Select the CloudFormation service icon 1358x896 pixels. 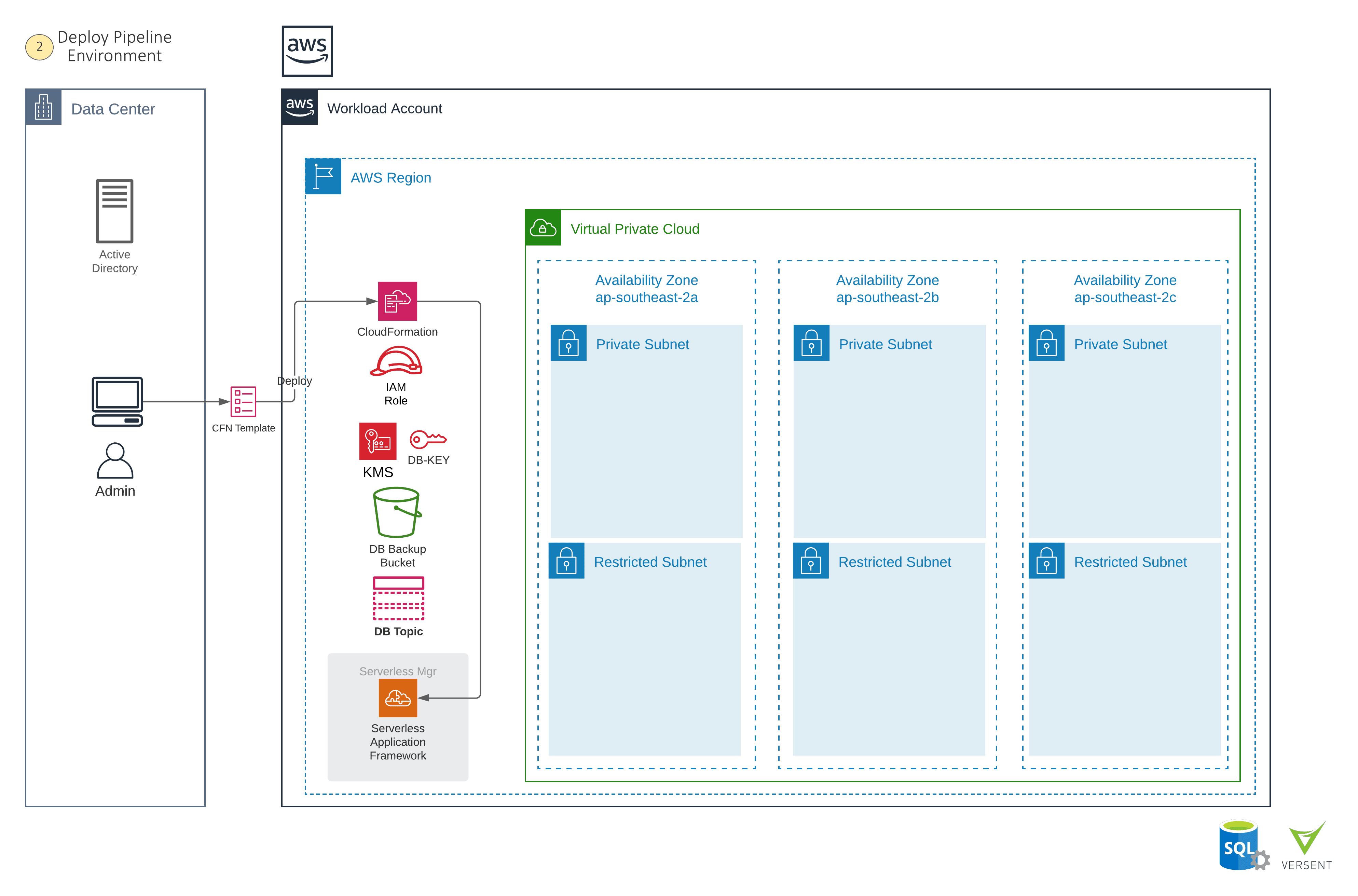click(397, 301)
